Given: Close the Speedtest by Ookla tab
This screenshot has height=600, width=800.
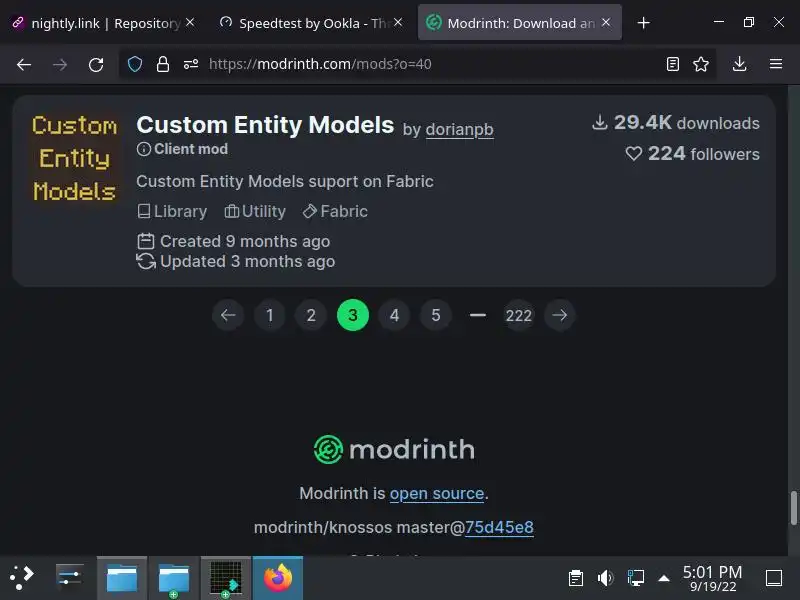Looking at the screenshot, I should coord(398,22).
